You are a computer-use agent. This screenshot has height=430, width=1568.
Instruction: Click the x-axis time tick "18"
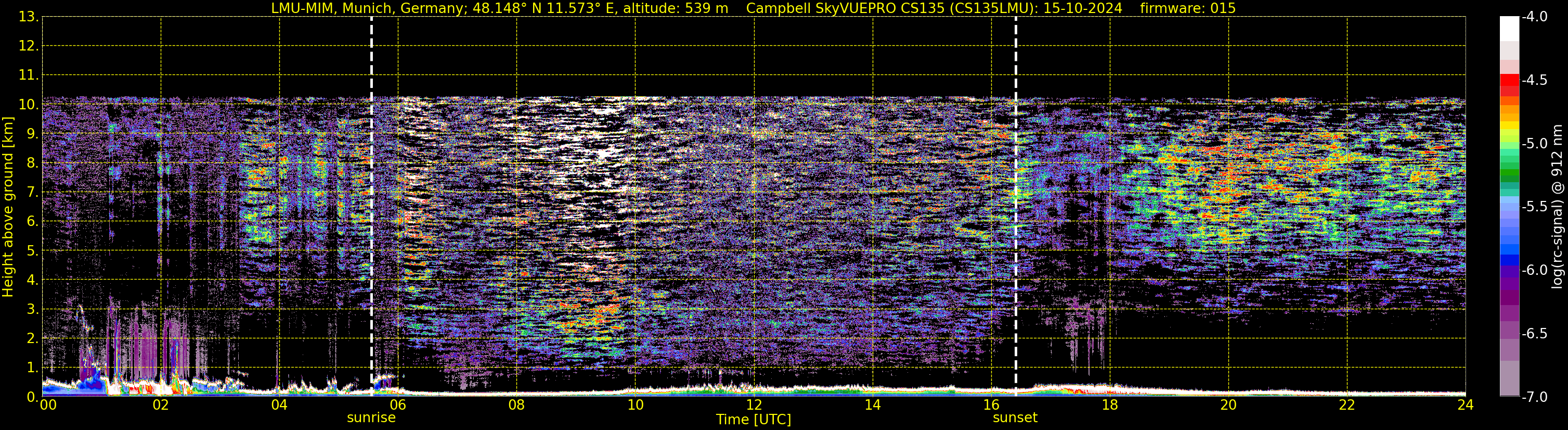pyautogui.click(x=1110, y=405)
